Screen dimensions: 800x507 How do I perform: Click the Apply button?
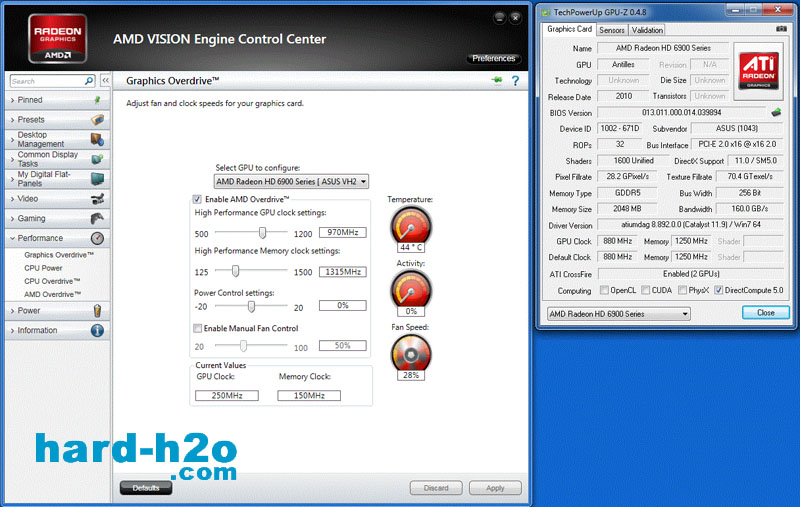click(495, 488)
